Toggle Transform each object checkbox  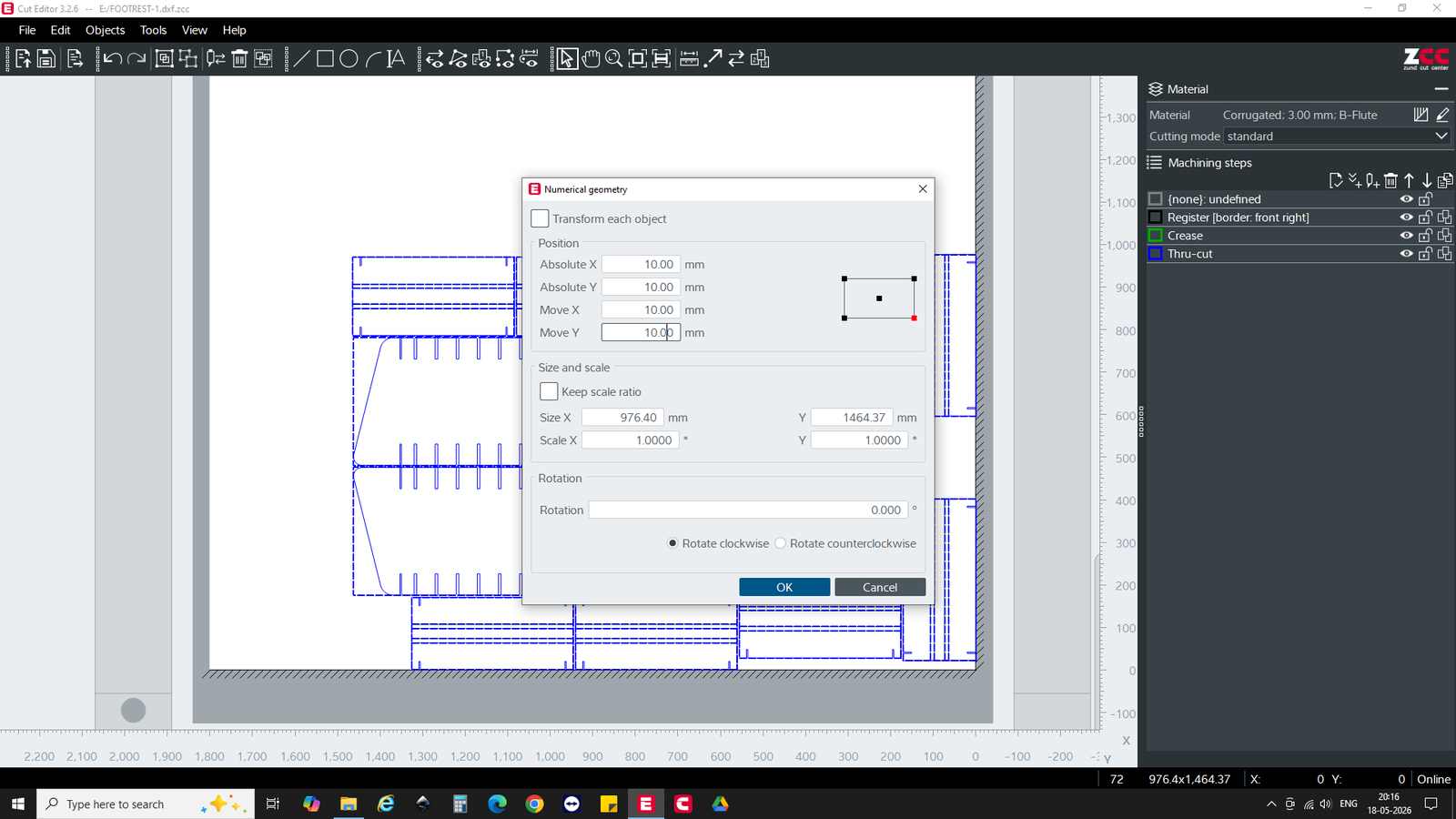(x=540, y=218)
